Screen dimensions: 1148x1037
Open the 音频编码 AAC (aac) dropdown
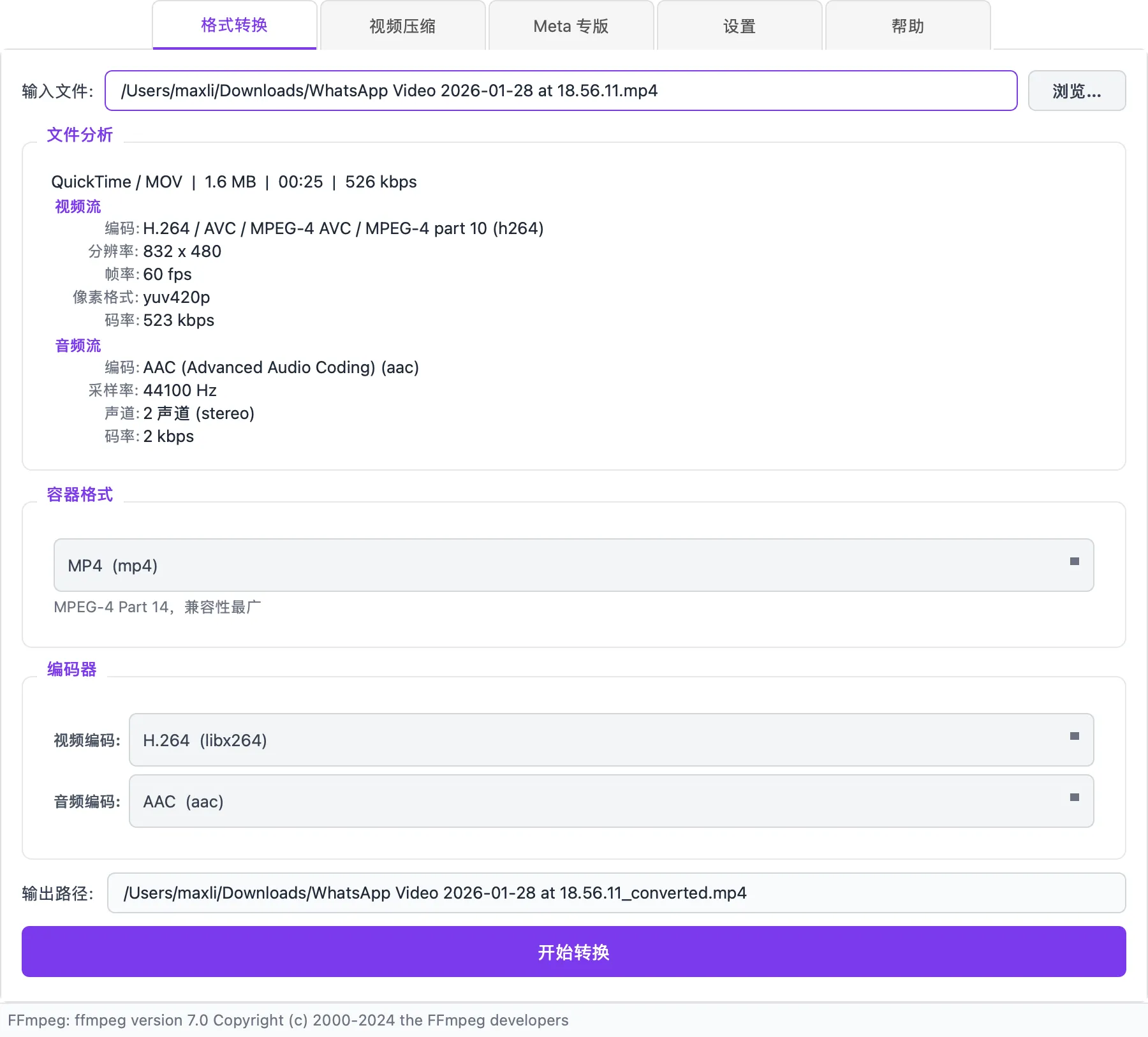coord(612,801)
